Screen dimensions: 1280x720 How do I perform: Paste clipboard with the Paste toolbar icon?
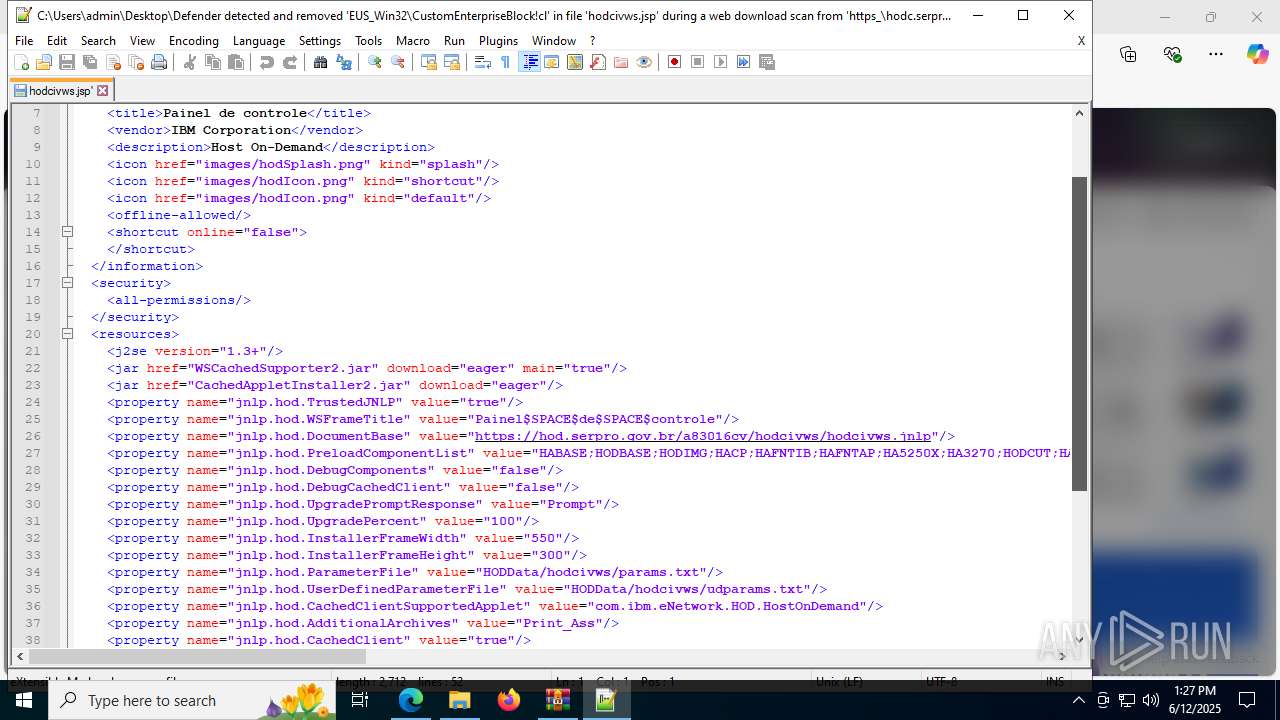pos(235,62)
